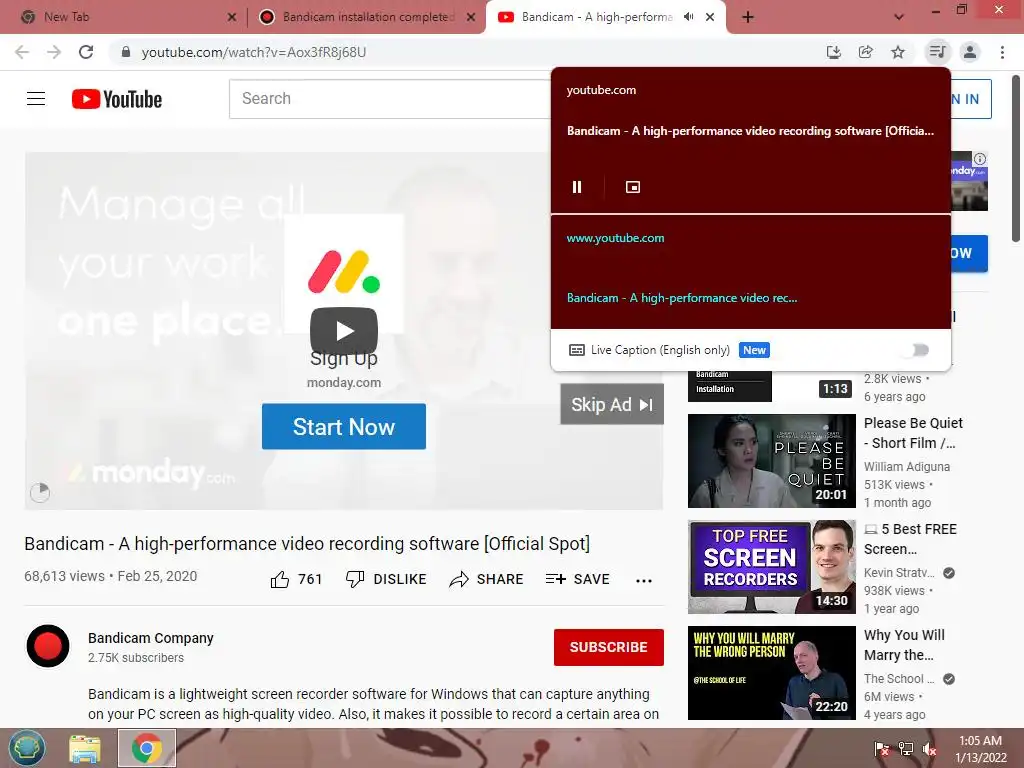The image size is (1024, 768).
Task: Play the video with center play button
Action: pos(344,331)
